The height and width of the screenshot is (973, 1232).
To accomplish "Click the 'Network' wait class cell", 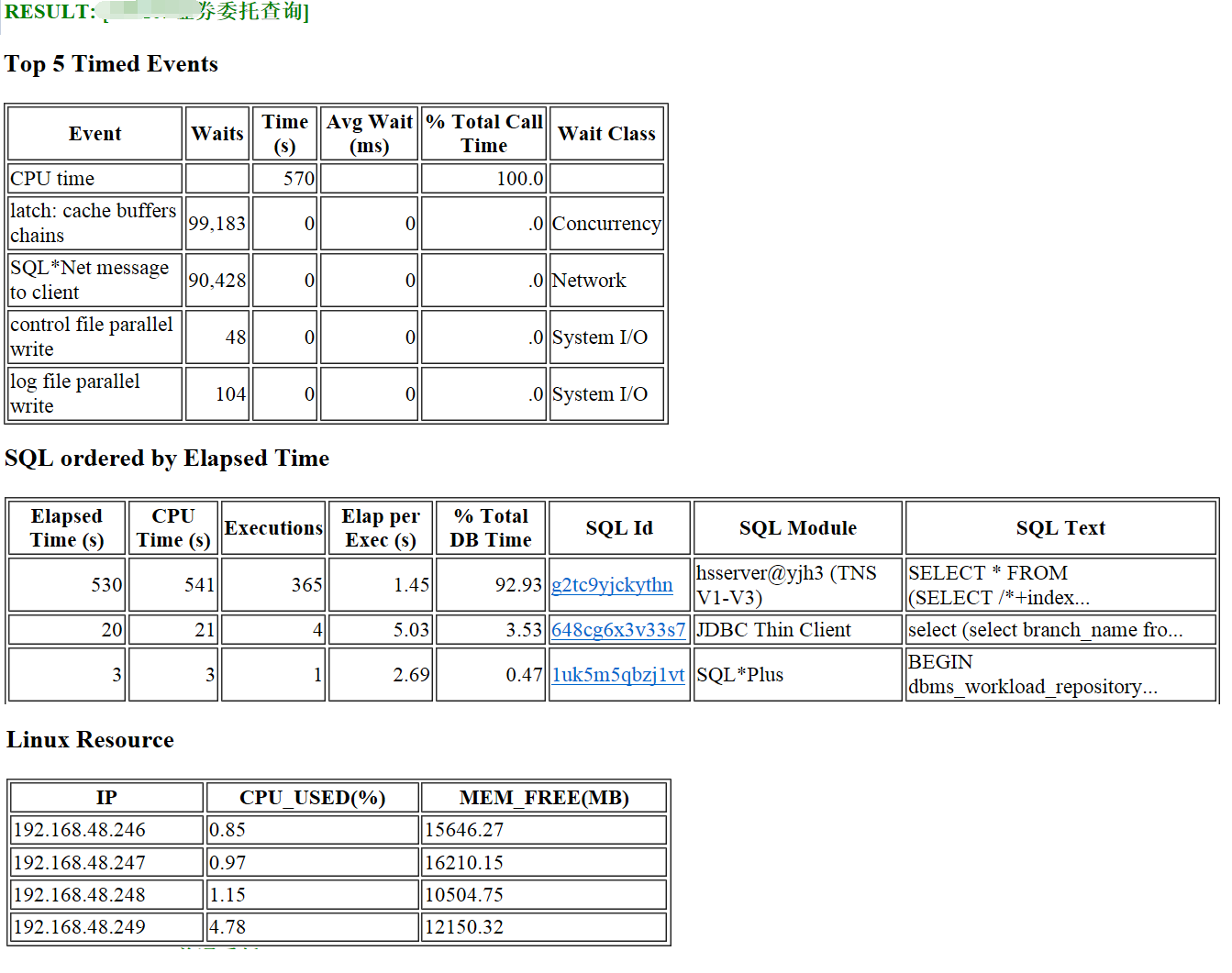I will [x=606, y=280].
